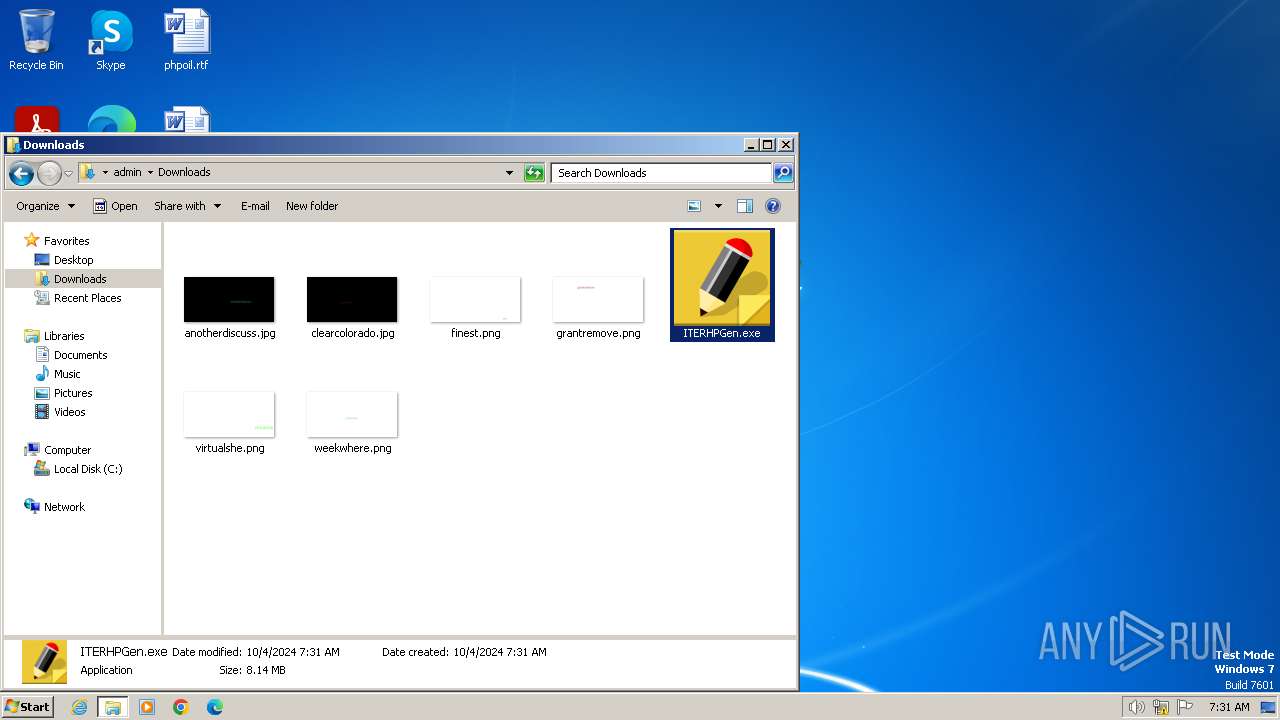Launch the Skype desktop shortcut

(x=111, y=40)
